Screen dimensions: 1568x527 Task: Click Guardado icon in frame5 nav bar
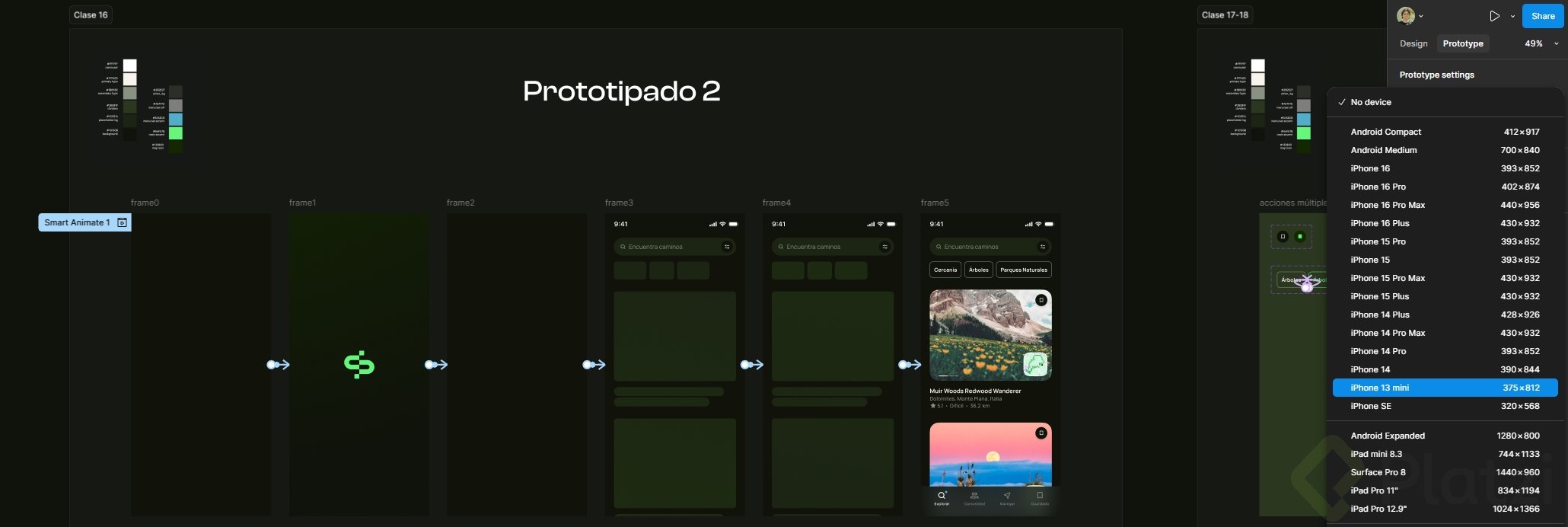click(x=1040, y=497)
